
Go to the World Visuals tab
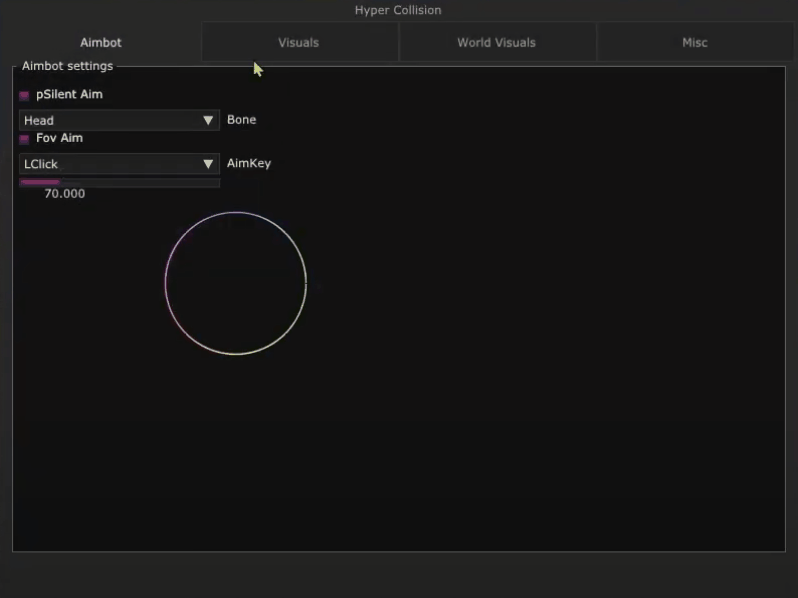coord(496,43)
